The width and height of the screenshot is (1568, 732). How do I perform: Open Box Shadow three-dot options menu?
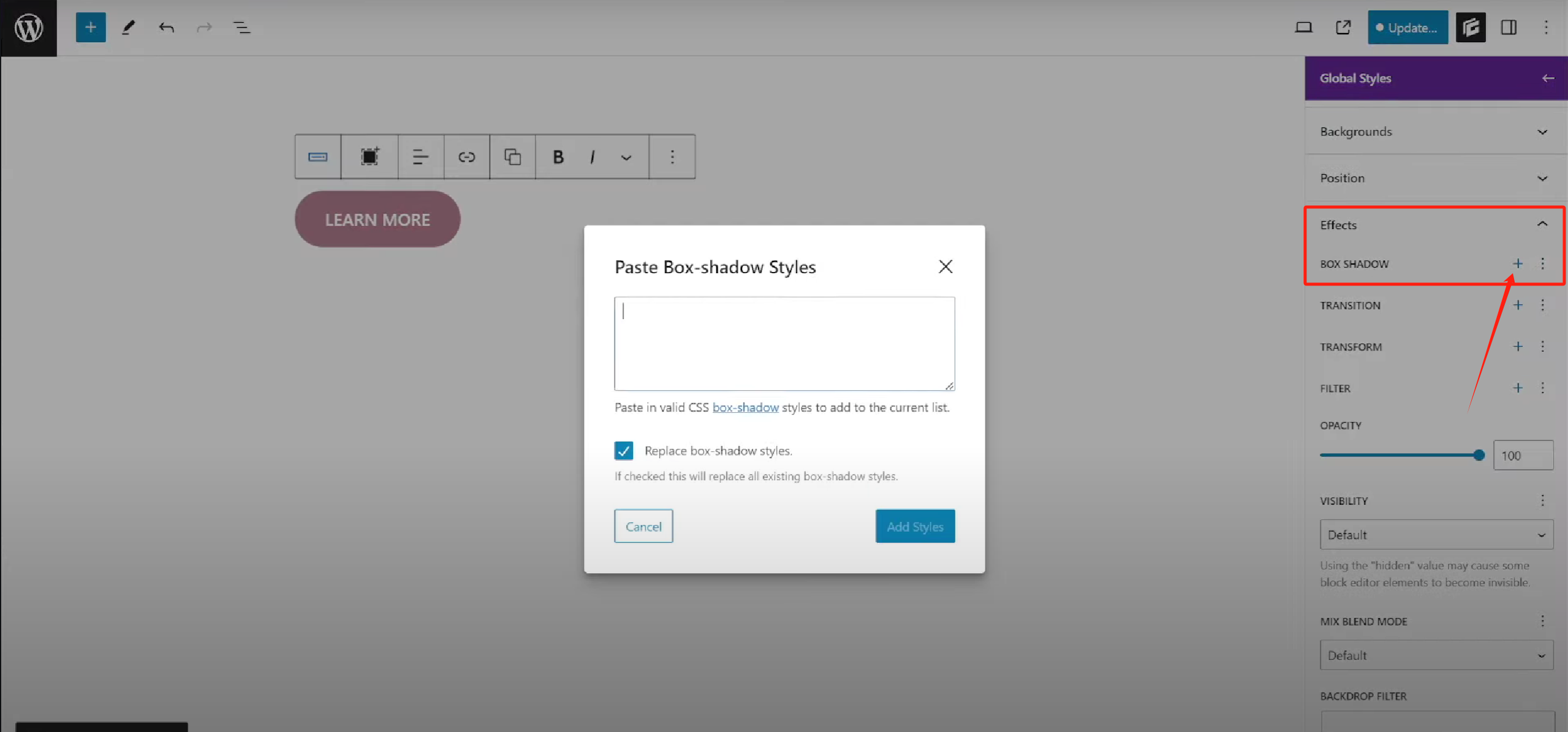click(1542, 264)
